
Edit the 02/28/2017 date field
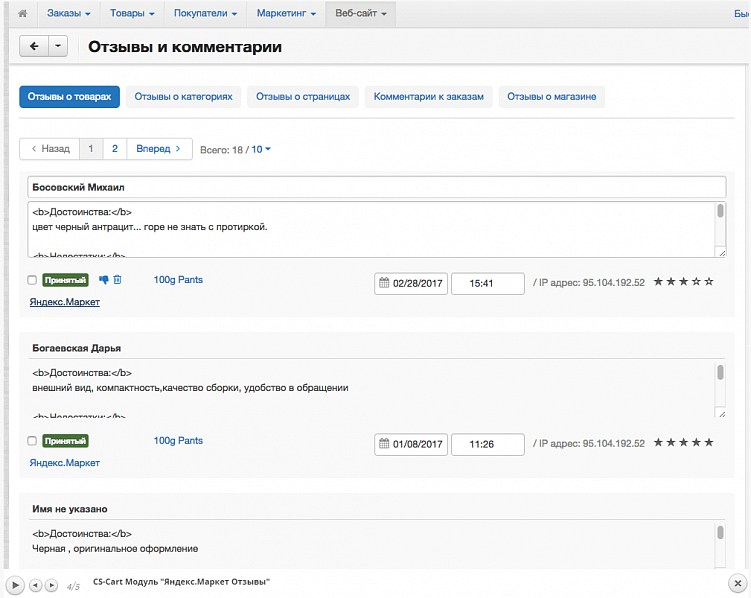tap(411, 283)
